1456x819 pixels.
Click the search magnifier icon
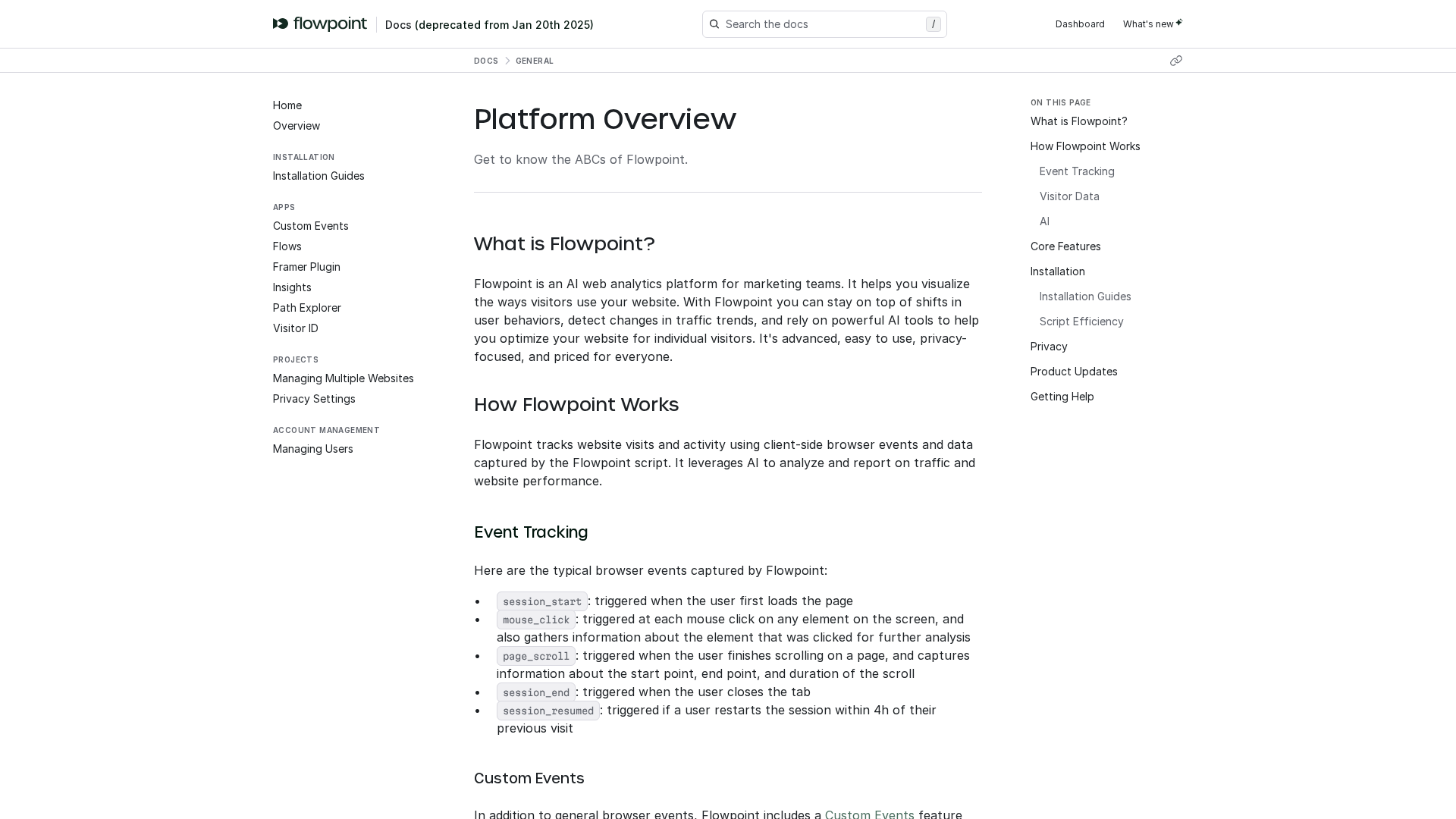[714, 24]
